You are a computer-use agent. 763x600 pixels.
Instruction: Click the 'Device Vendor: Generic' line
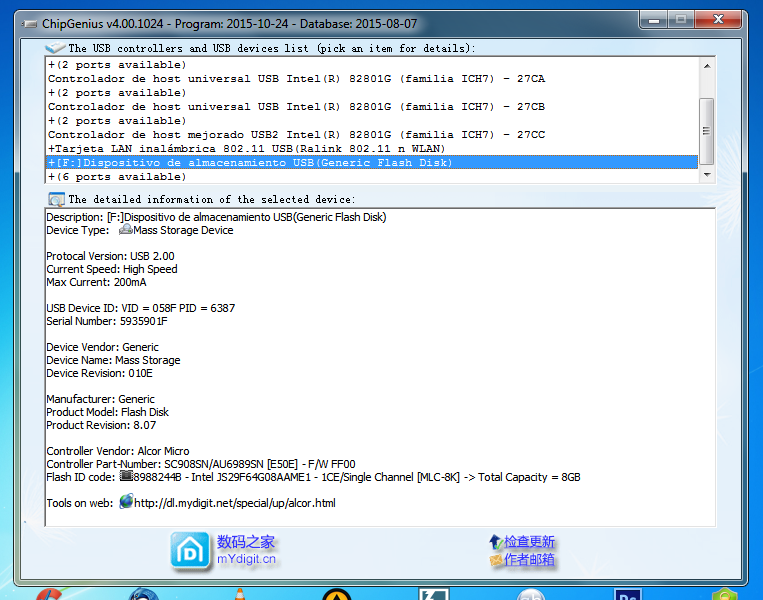[x=103, y=347]
